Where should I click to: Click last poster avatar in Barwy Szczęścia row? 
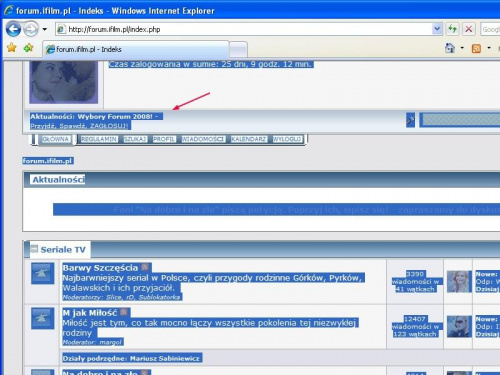[459, 282]
